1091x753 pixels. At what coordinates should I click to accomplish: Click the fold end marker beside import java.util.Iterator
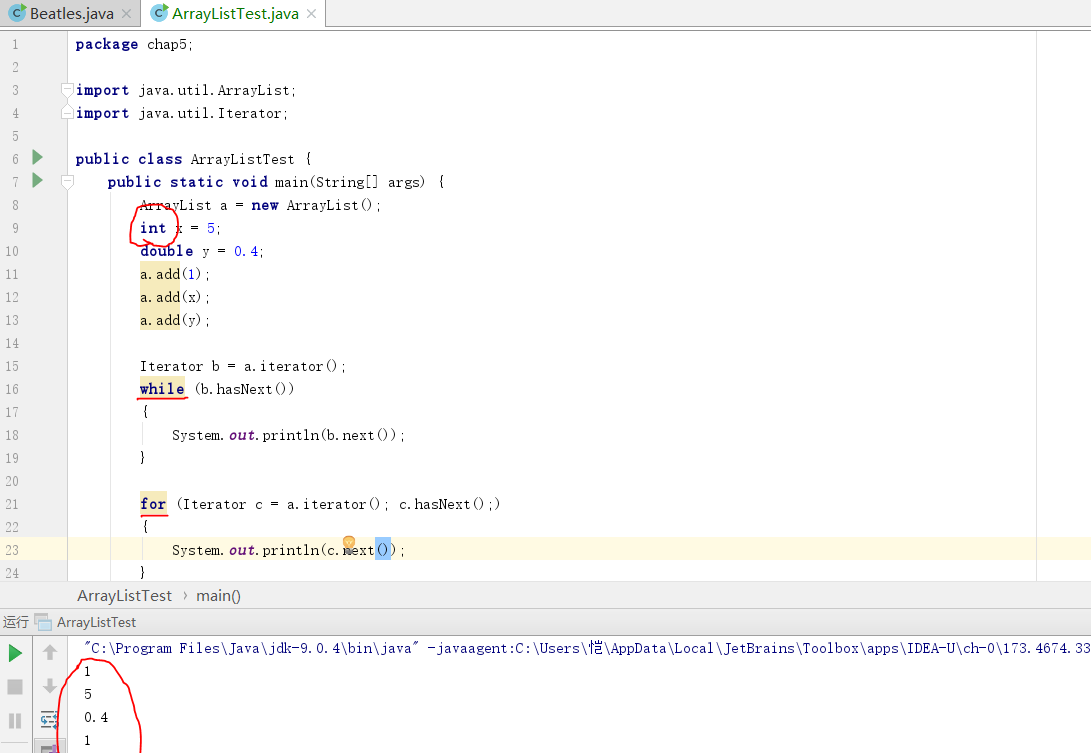pyautogui.click(x=67, y=112)
